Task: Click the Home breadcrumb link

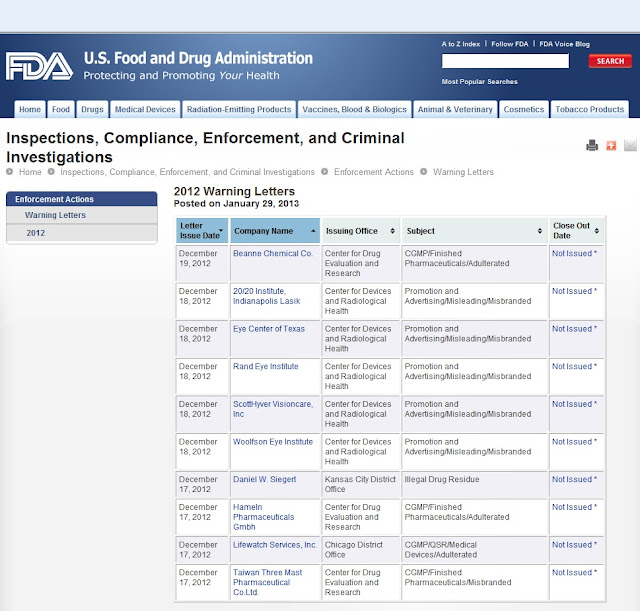Action: click(x=30, y=172)
